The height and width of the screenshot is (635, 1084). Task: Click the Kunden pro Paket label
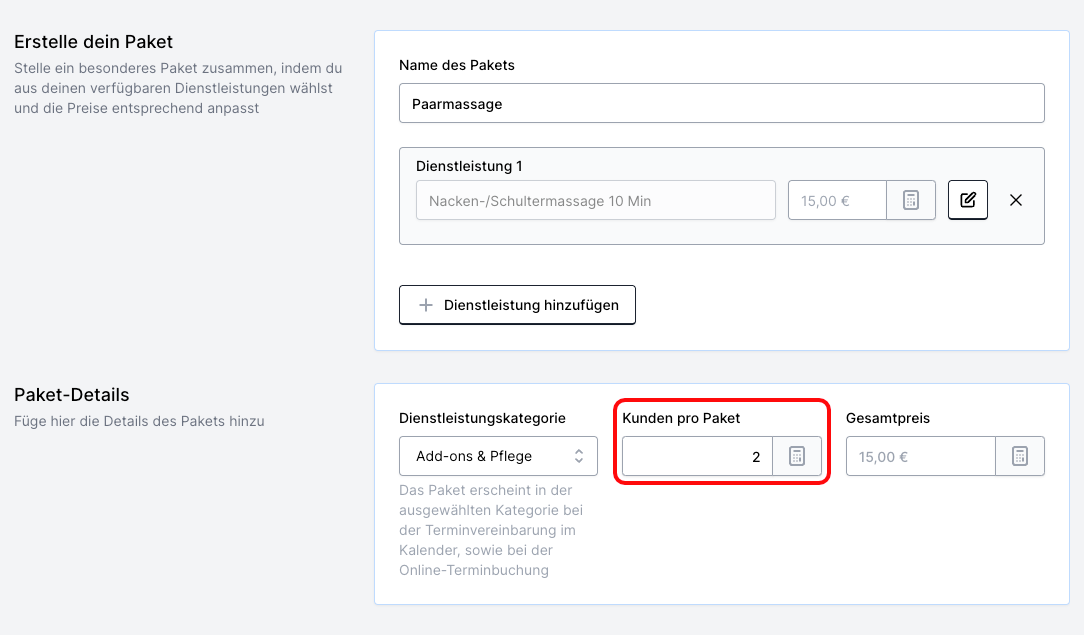681,418
